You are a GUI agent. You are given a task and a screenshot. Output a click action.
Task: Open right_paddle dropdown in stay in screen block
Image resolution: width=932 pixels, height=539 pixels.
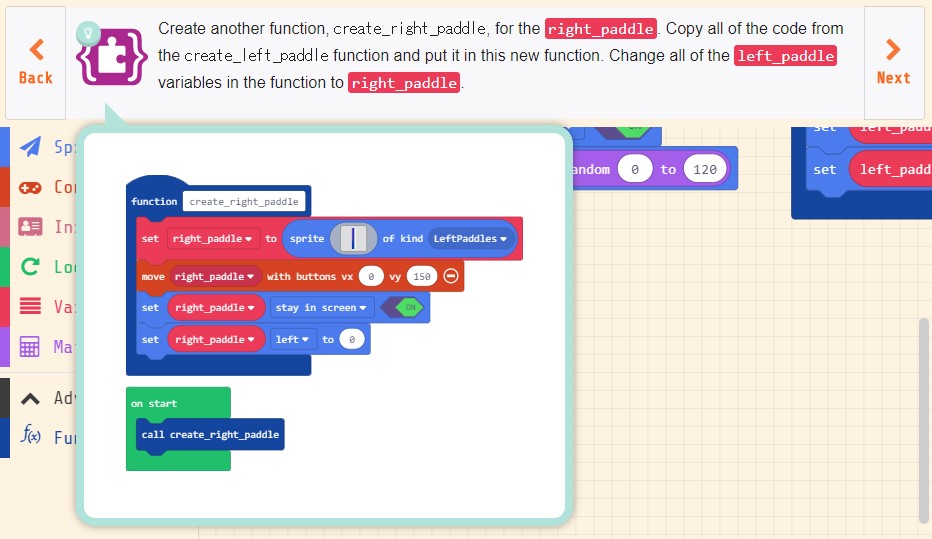point(215,307)
